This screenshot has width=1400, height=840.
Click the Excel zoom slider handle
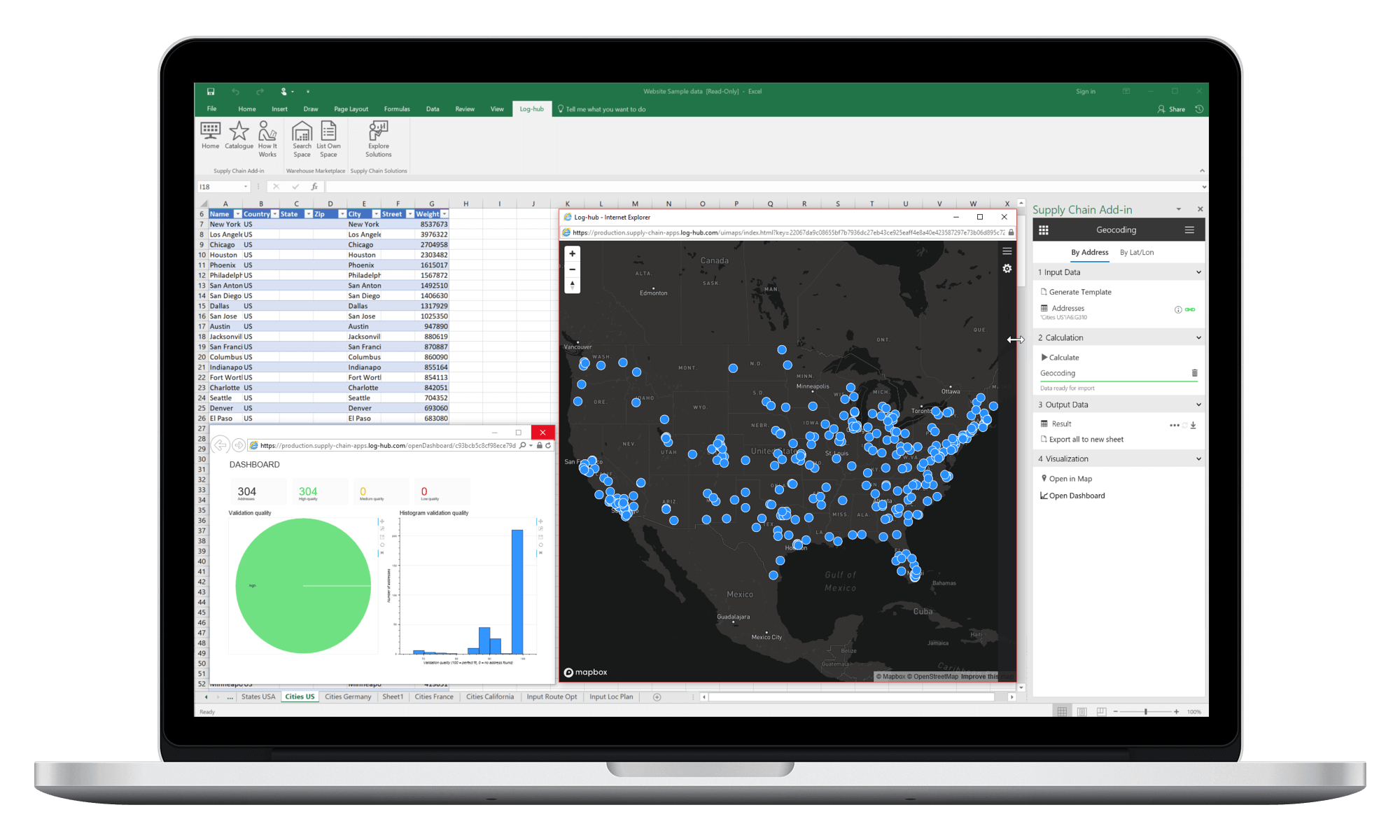1145,712
